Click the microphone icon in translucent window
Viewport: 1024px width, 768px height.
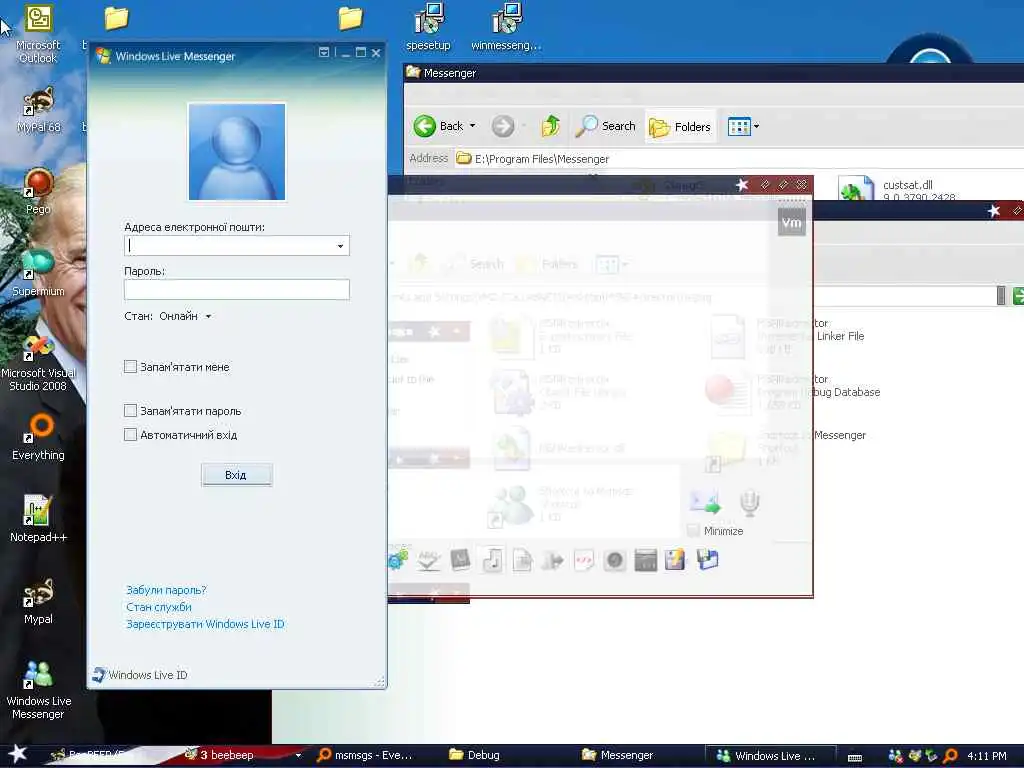[x=750, y=503]
